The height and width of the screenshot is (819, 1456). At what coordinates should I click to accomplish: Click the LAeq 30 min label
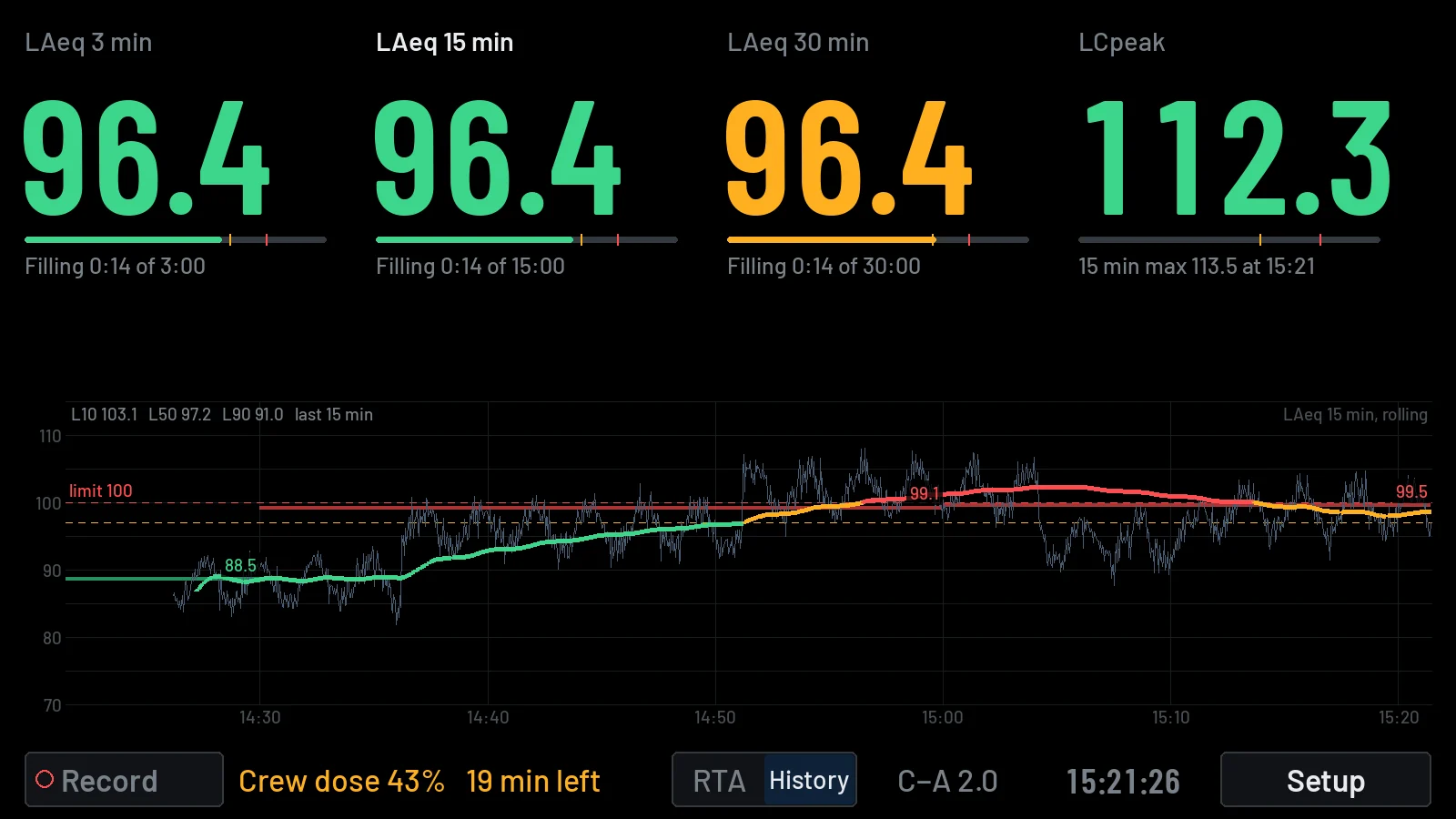click(x=798, y=43)
